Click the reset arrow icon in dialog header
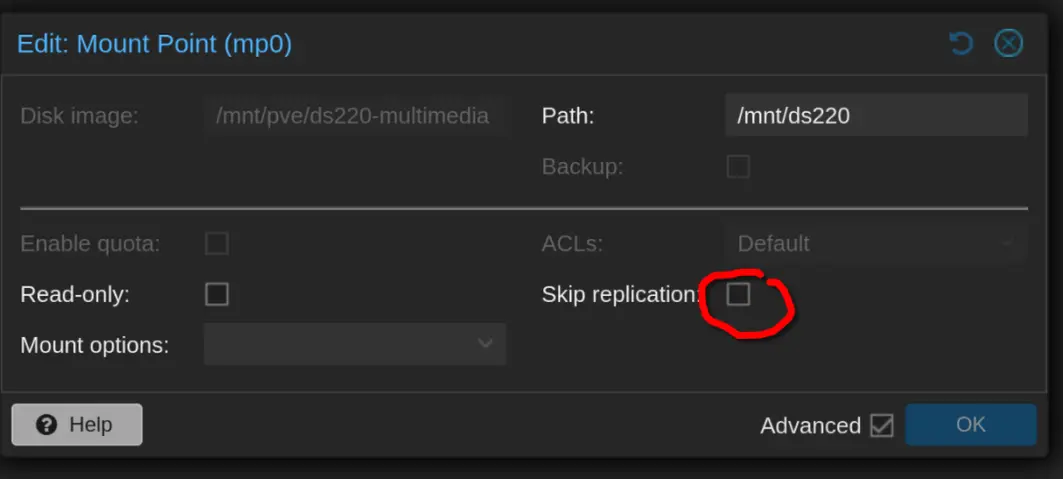1063x479 pixels. pyautogui.click(x=961, y=44)
